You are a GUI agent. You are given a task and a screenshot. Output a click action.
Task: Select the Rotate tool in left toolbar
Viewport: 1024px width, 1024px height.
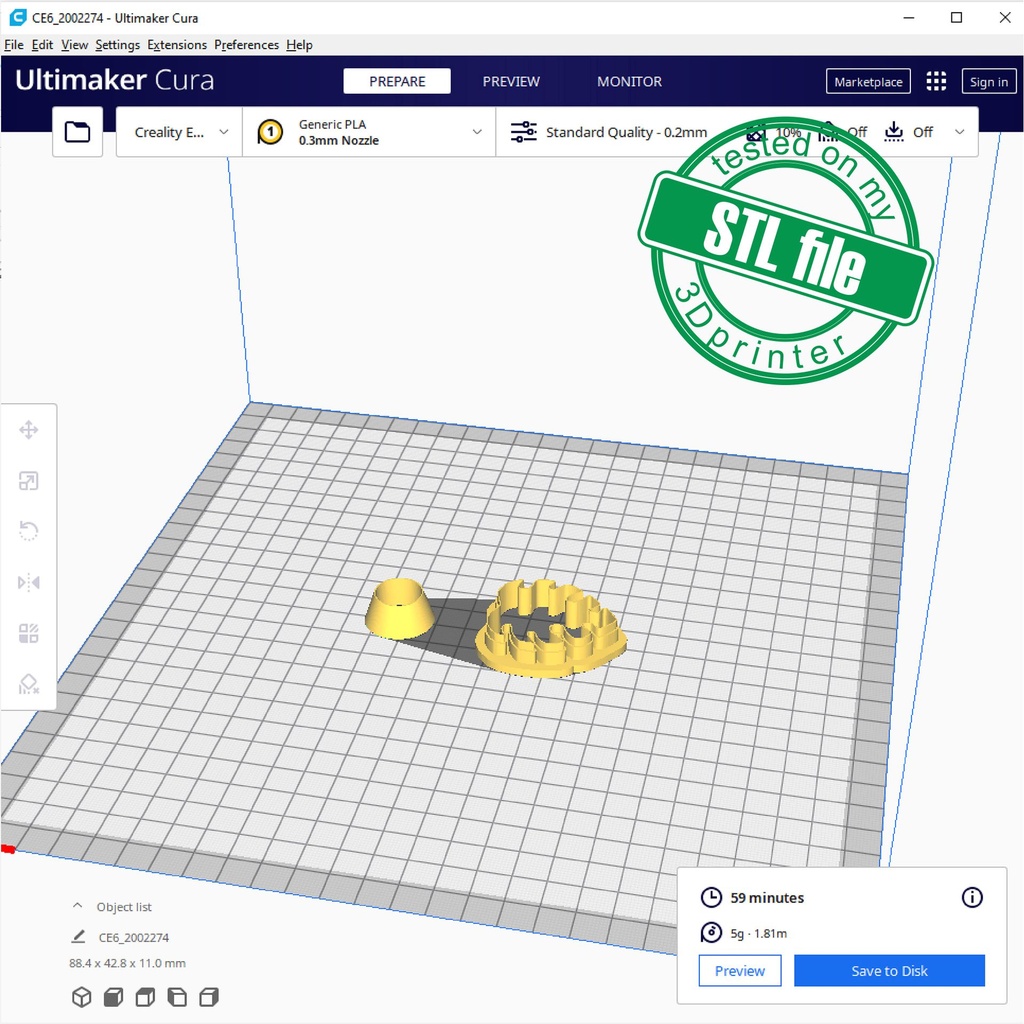[28, 531]
